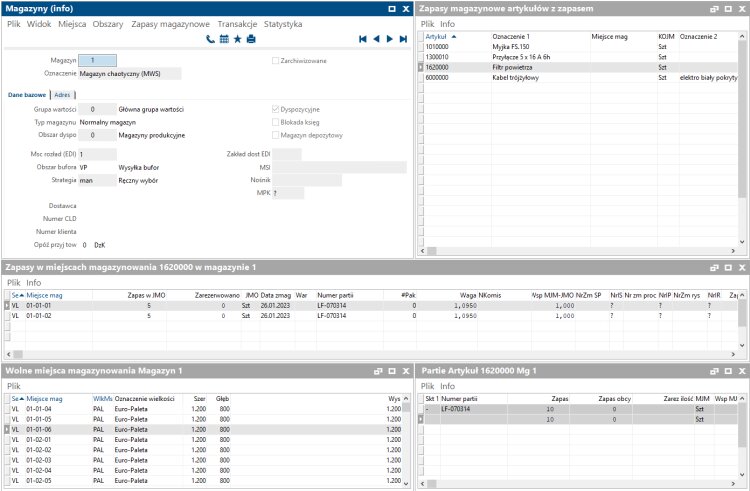Open the Zapasy magazynowe menu
The width and height of the screenshot is (750, 491).
point(170,24)
